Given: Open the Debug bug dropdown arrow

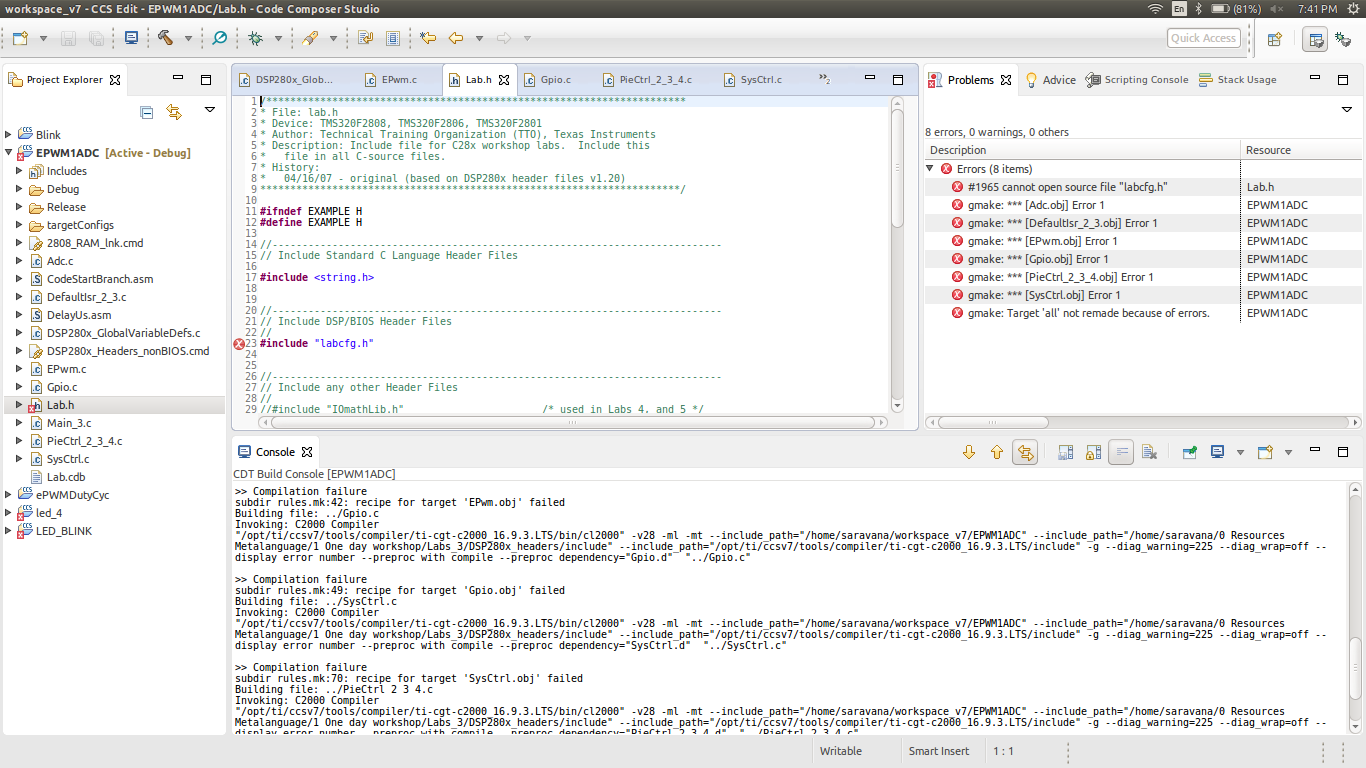Looking at the screenshot, I should point(278,38).
